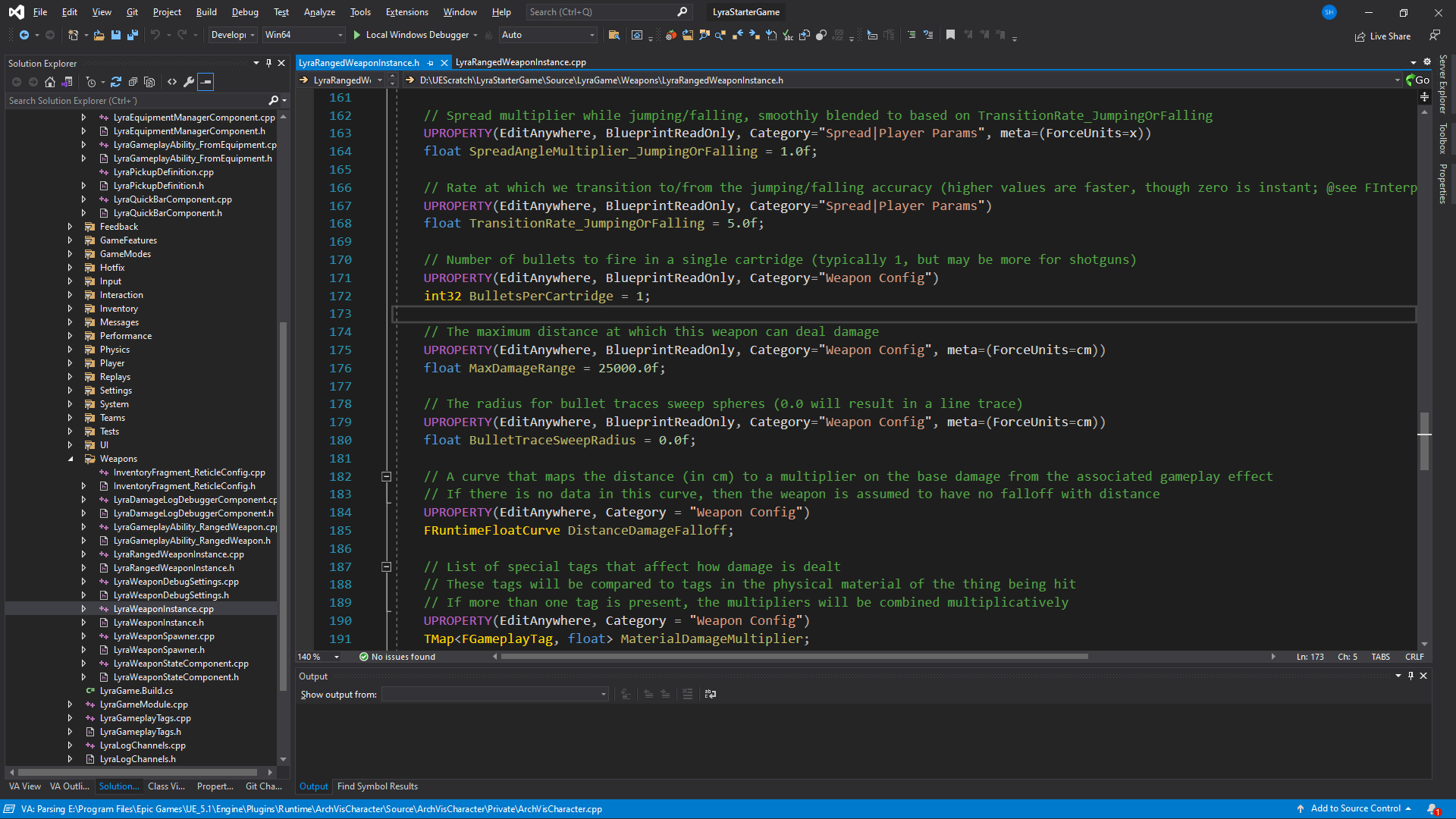Collapse the Weapons folder in Solution Explorer
The width and height of the screenshot is (1456, 819).
point(71,459)
